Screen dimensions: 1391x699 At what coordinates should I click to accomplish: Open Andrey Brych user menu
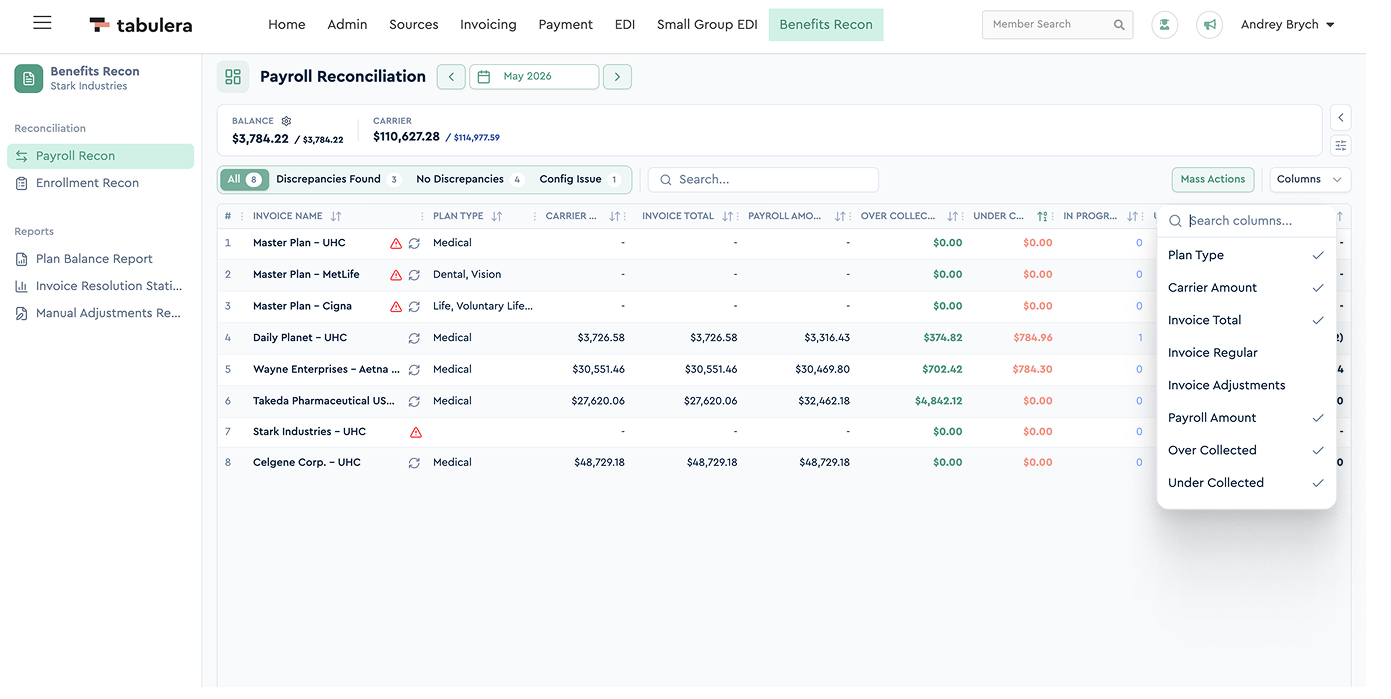click(1288, 25)
